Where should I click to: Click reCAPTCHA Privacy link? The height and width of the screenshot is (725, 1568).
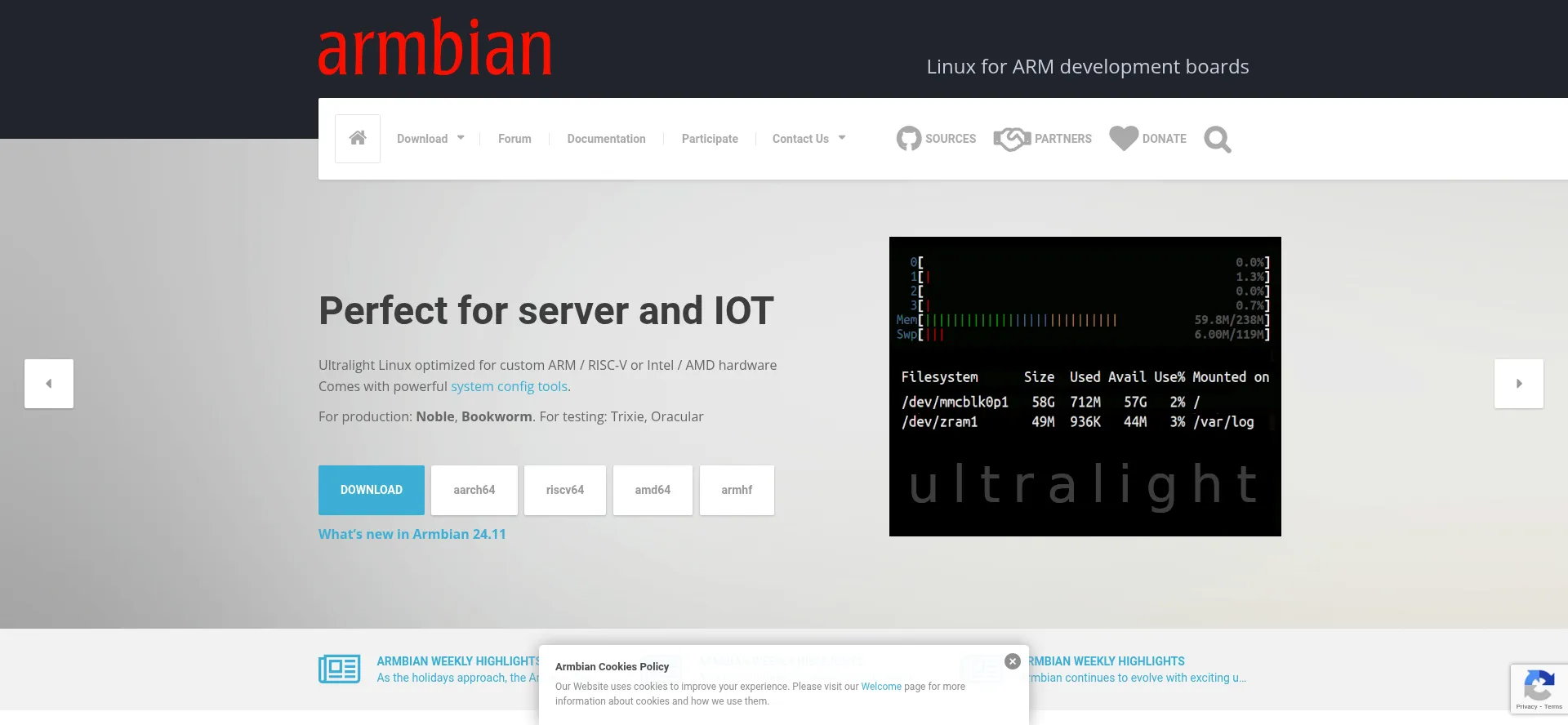pyautogui.click(x=1526, y=707)
